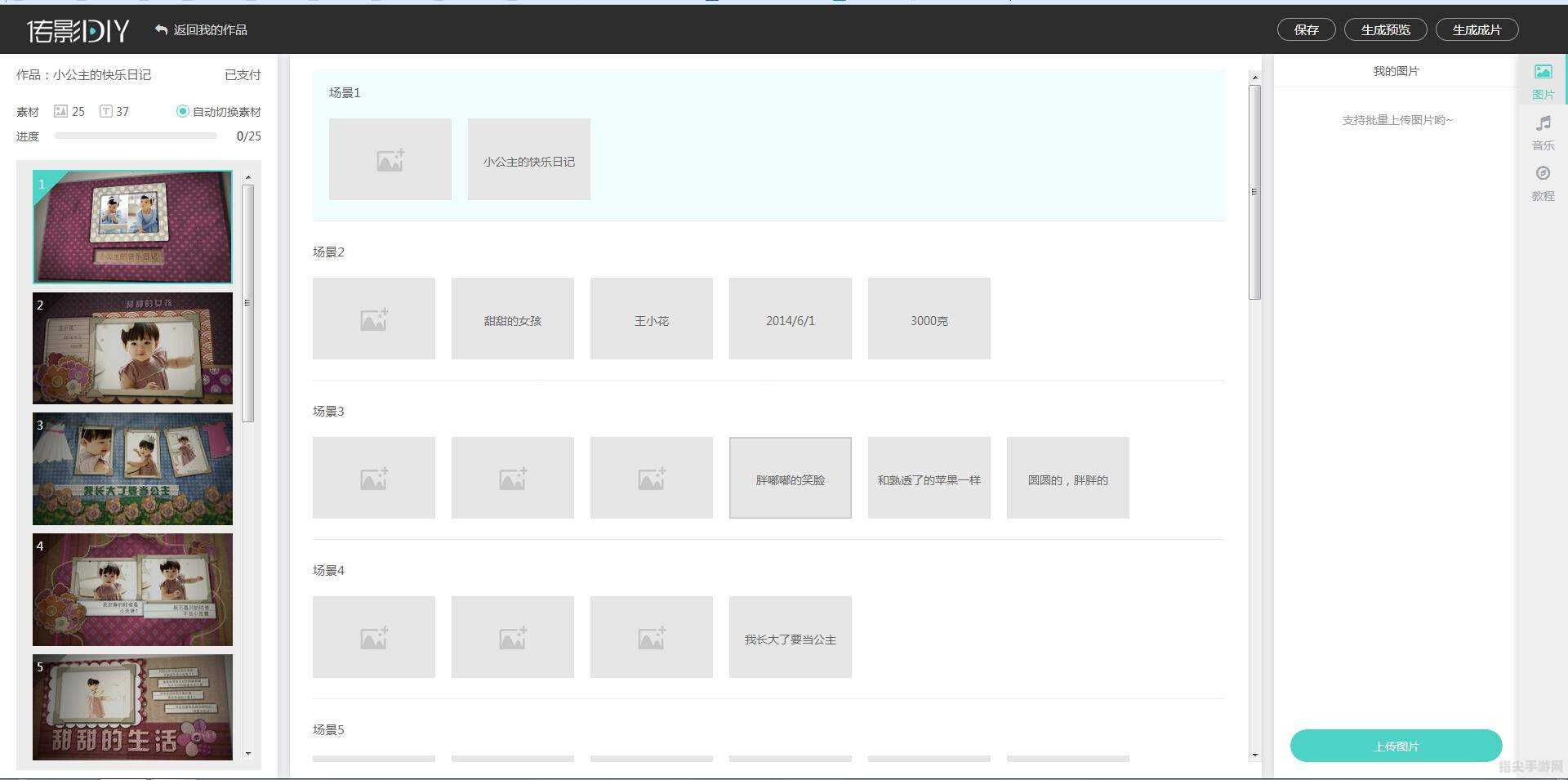Add image to third 场景3 image slot

pyautogui.click(x=652, y=478)
